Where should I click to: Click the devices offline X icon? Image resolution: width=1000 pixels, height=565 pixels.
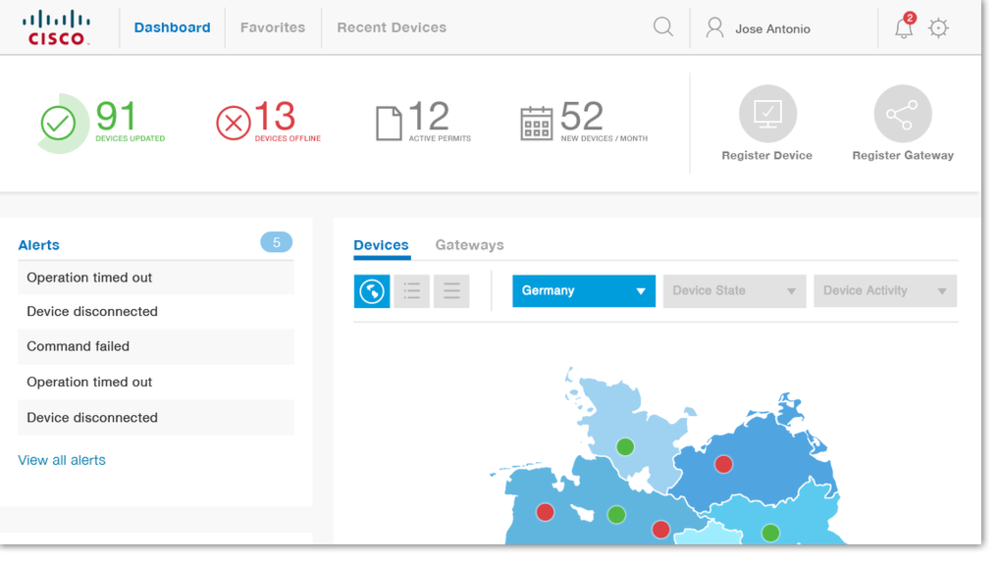tap(233, 123)
